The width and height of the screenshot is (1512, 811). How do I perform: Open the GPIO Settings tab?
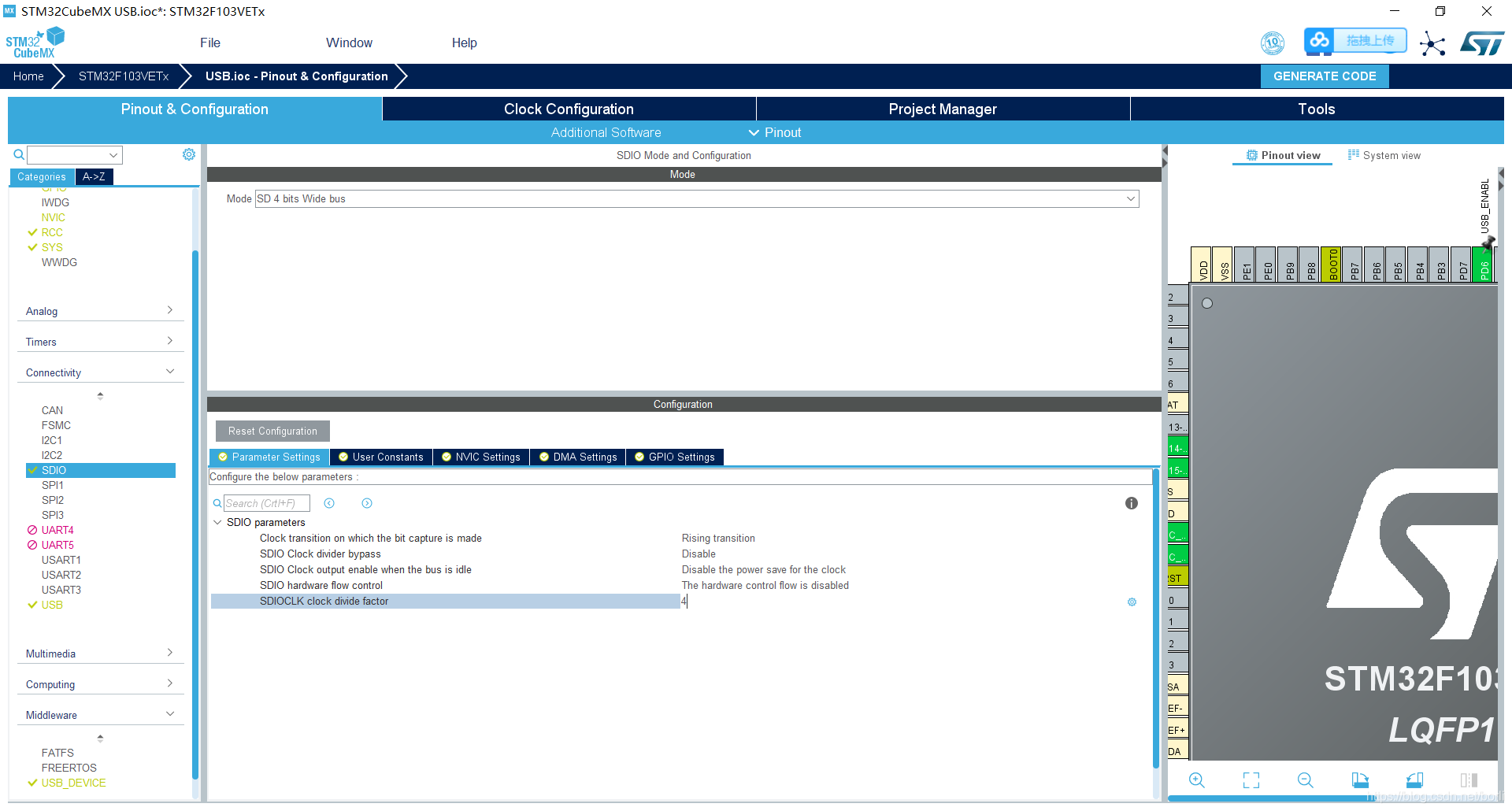pos(675,457)
